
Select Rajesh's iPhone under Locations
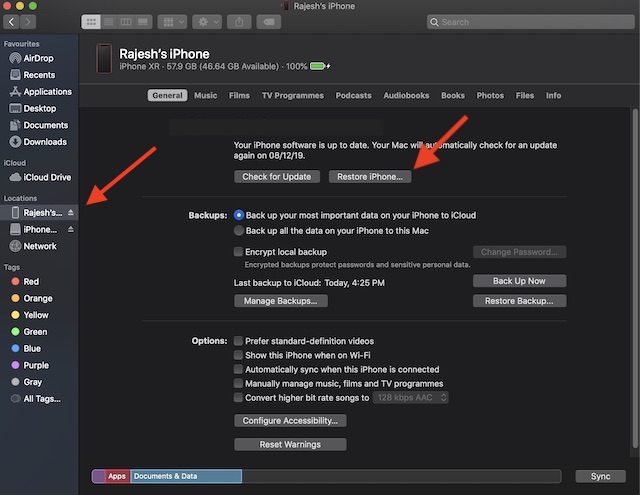pyautogui.click(x=37, y=213)
